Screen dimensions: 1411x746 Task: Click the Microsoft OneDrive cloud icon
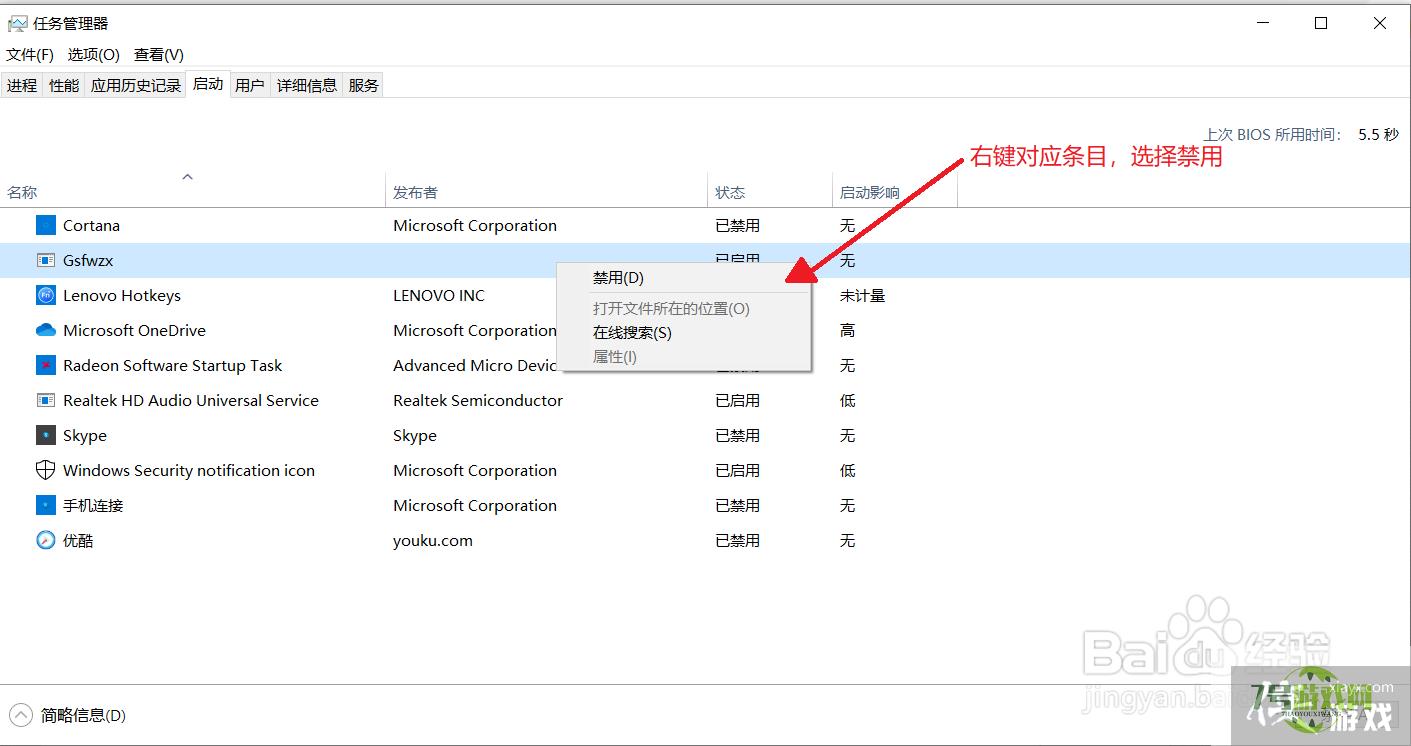coord(45,330)
